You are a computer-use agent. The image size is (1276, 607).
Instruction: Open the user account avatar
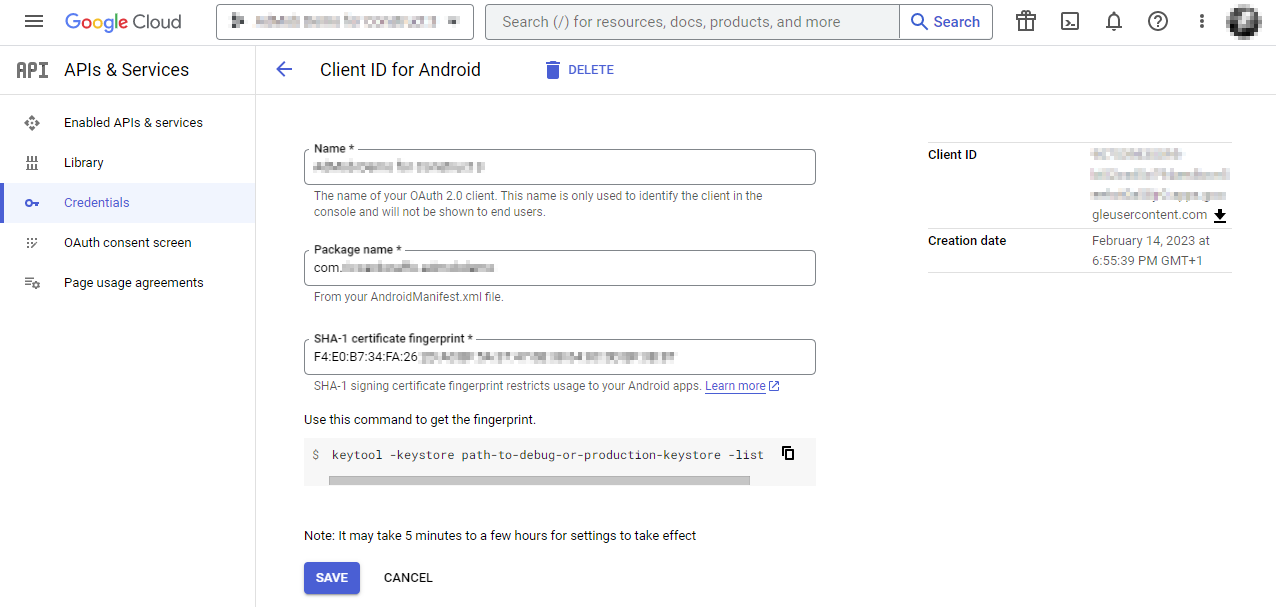tap(1244, 22)
